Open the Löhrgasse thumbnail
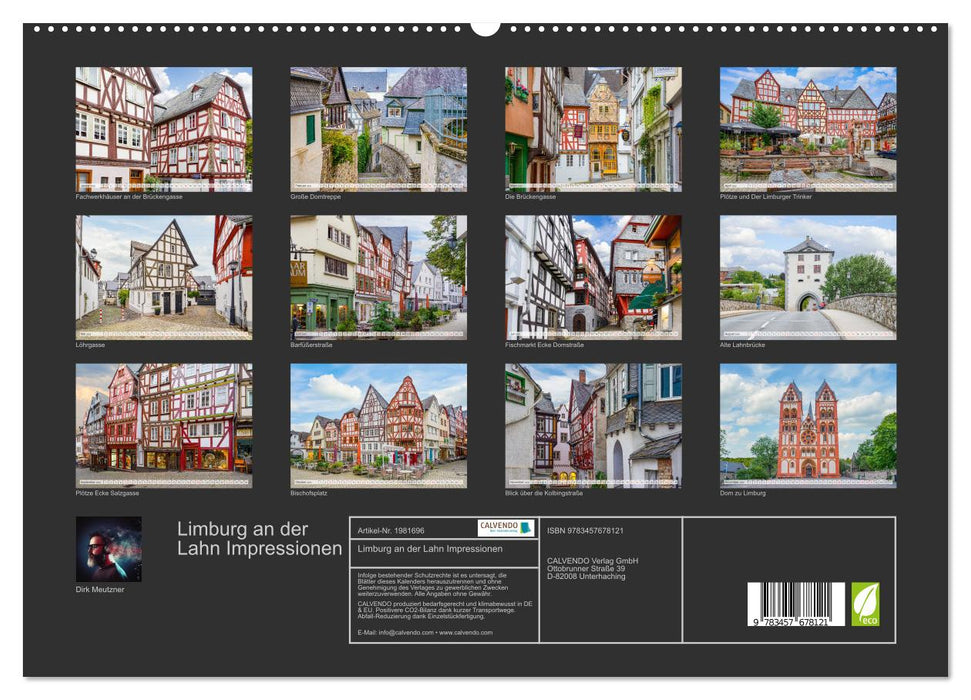The height and width of the screenshot is (700, 971). pos(164,277)
